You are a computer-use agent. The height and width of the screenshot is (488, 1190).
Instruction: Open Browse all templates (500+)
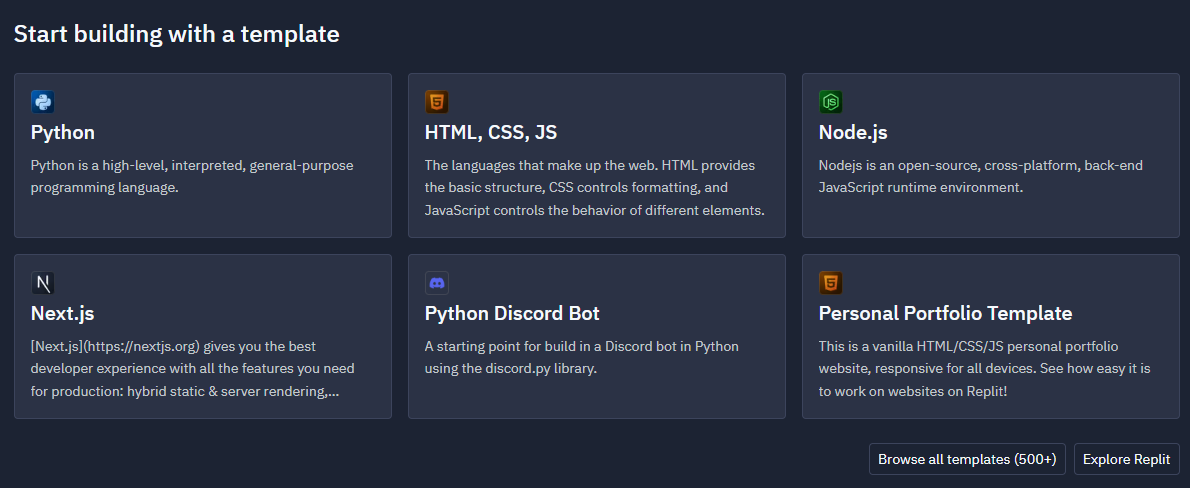tap(967, 459)
